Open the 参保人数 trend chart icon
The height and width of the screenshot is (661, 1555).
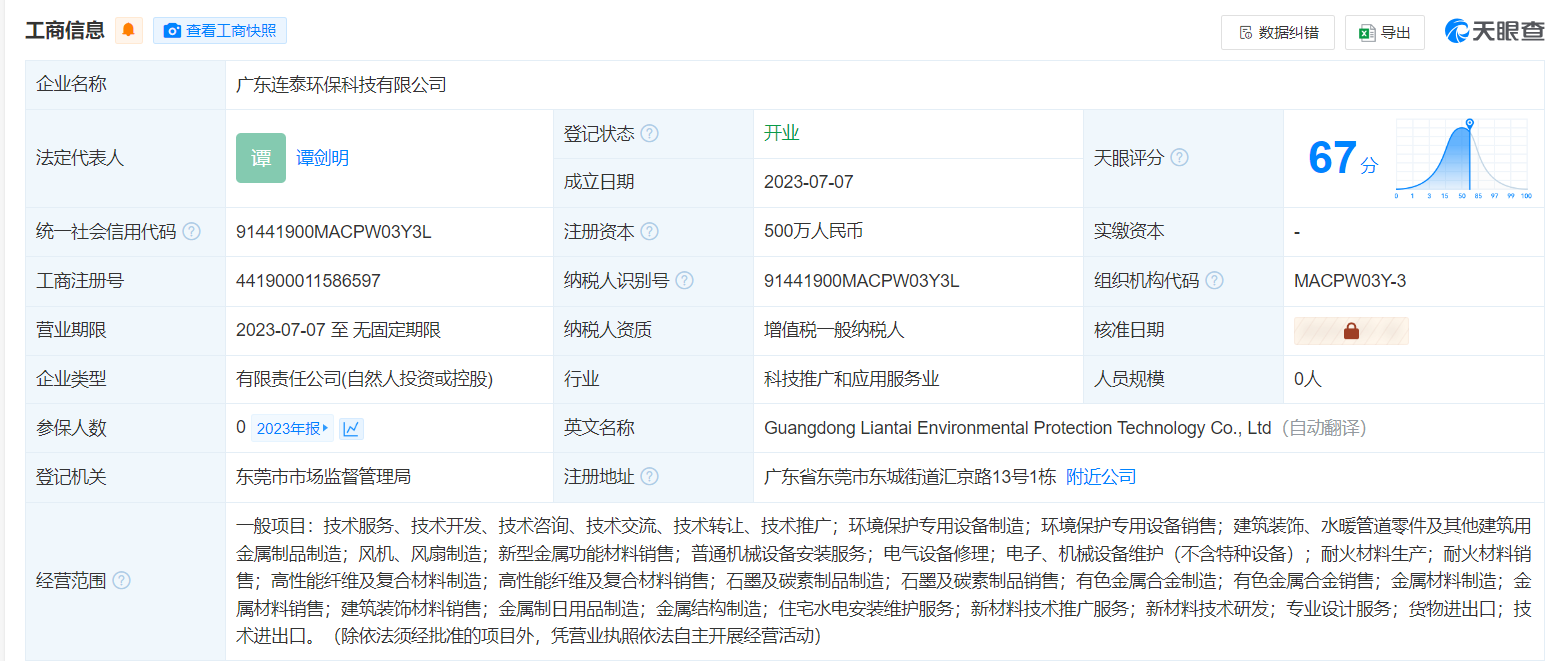351,429
